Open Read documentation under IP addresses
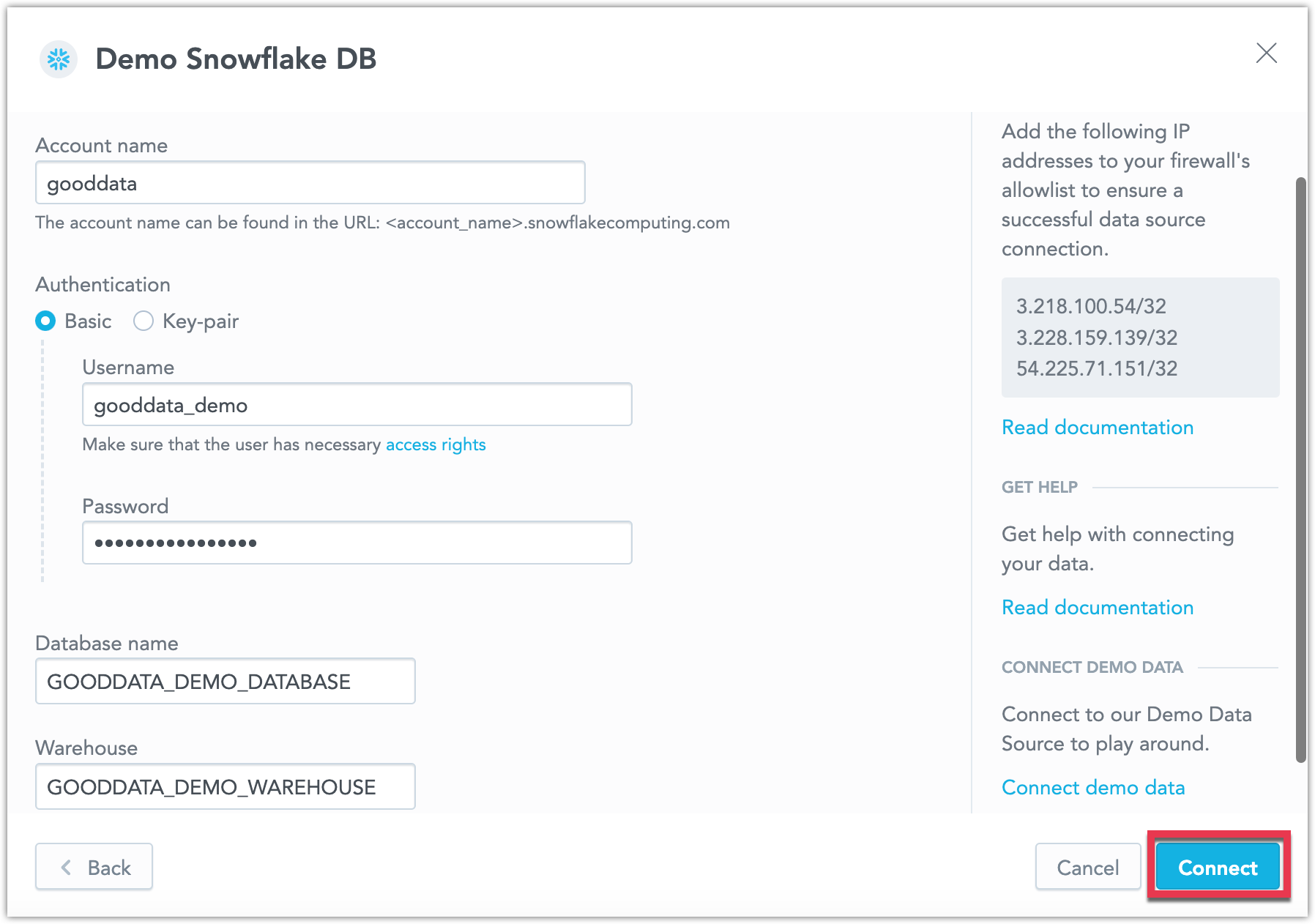The width and height of the screenshot is (1315, 924). click(x=1098, y=428)
